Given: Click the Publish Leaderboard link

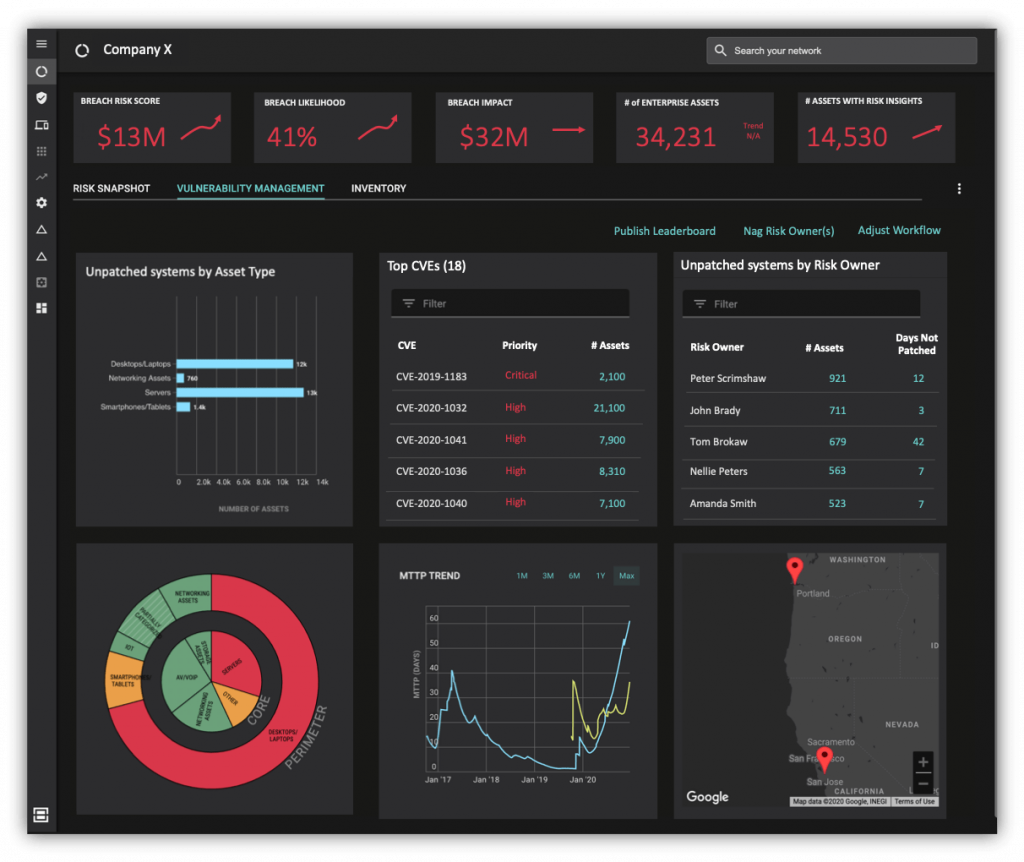Looking at the screenshot, I should (x=664, y=231).
